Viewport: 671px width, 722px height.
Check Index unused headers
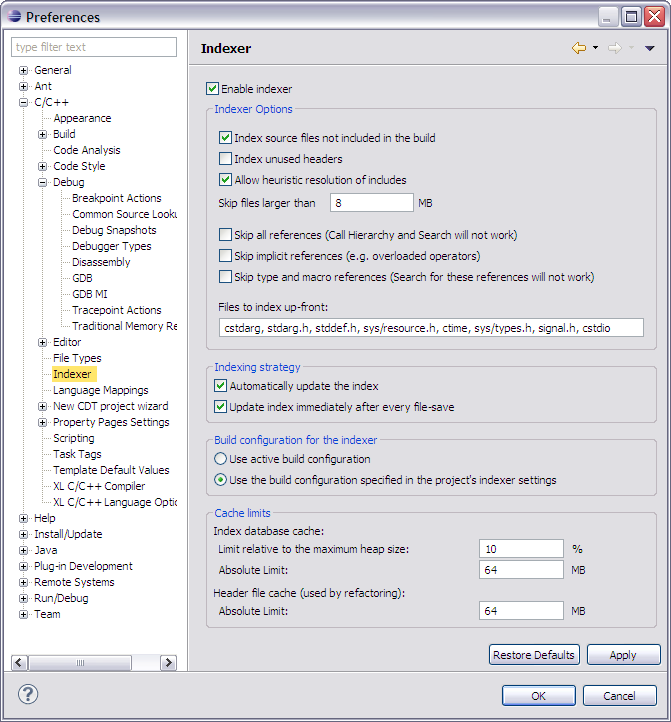click(x=225, y=159)
